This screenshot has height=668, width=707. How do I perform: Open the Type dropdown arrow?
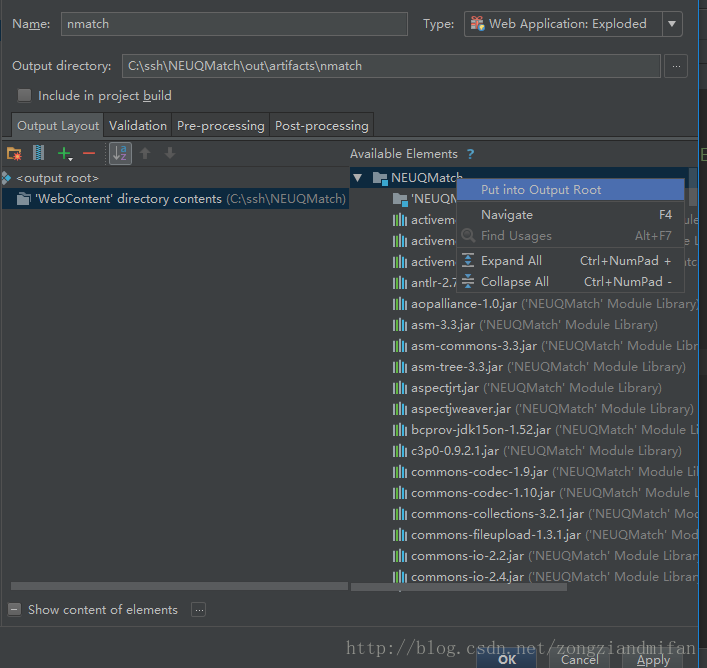pyautogui.click(x=672, y=24)
